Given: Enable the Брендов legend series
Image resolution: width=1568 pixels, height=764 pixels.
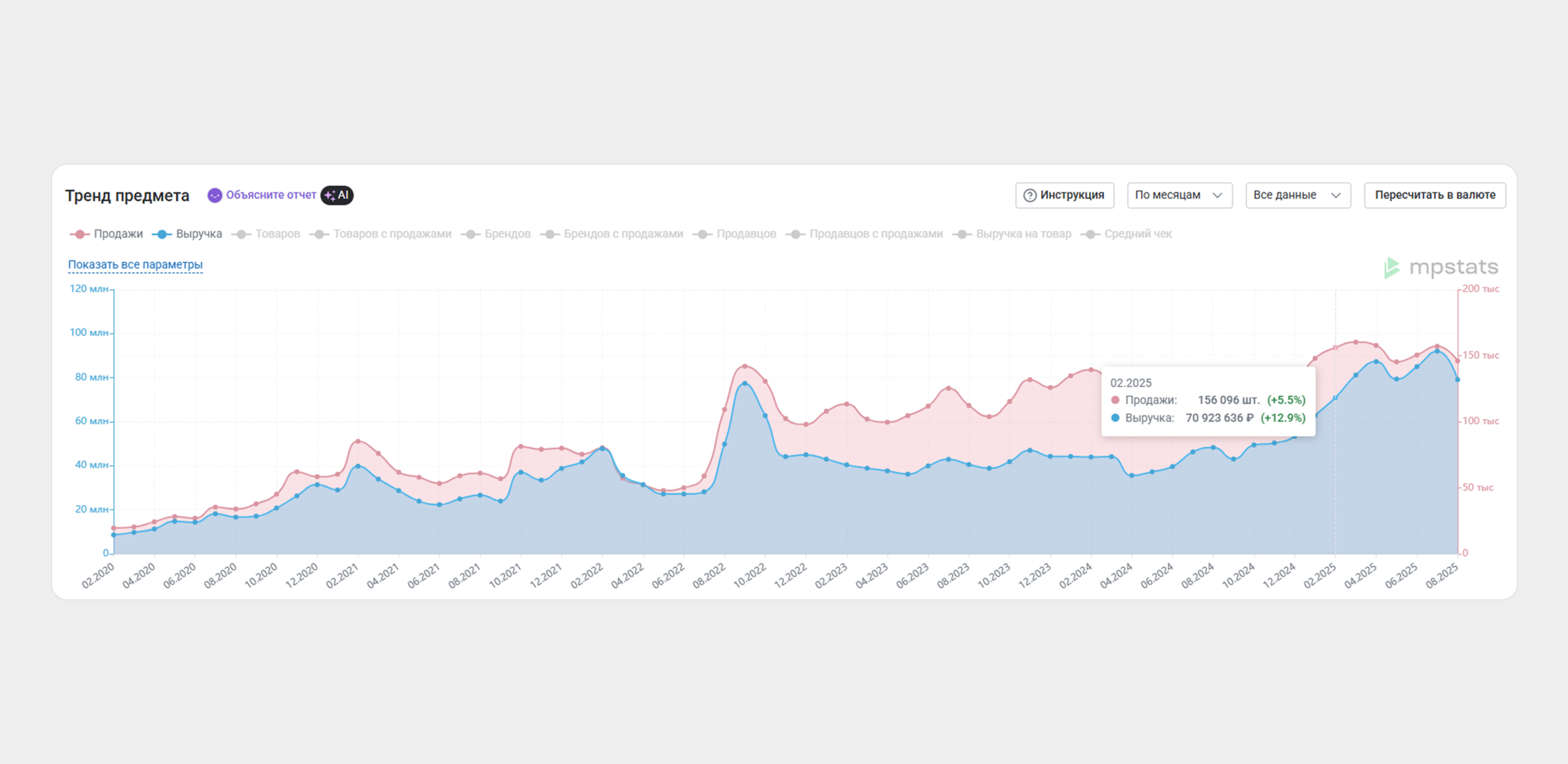Looking at the screenshot, I should tap(497, 234).
